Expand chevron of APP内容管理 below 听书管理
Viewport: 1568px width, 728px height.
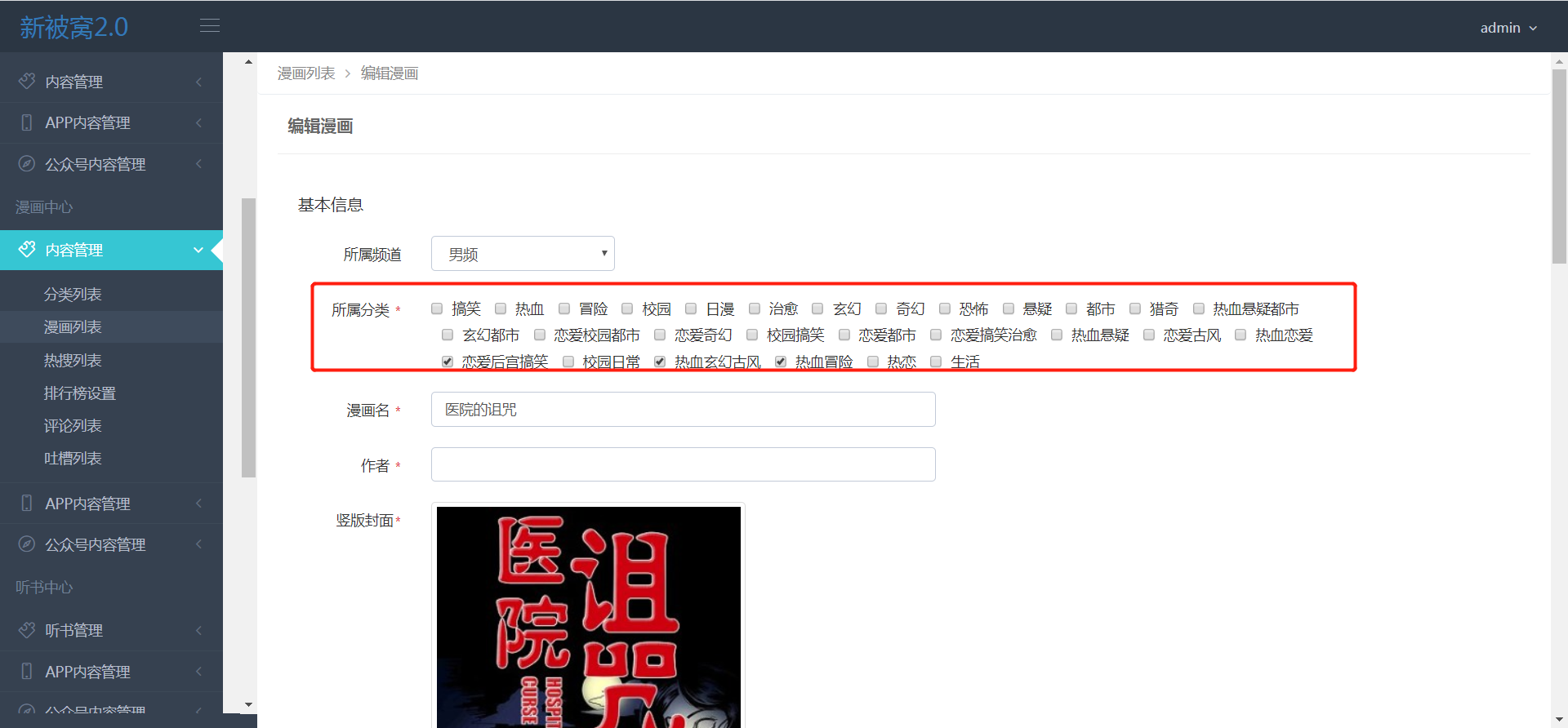(198, 672)
